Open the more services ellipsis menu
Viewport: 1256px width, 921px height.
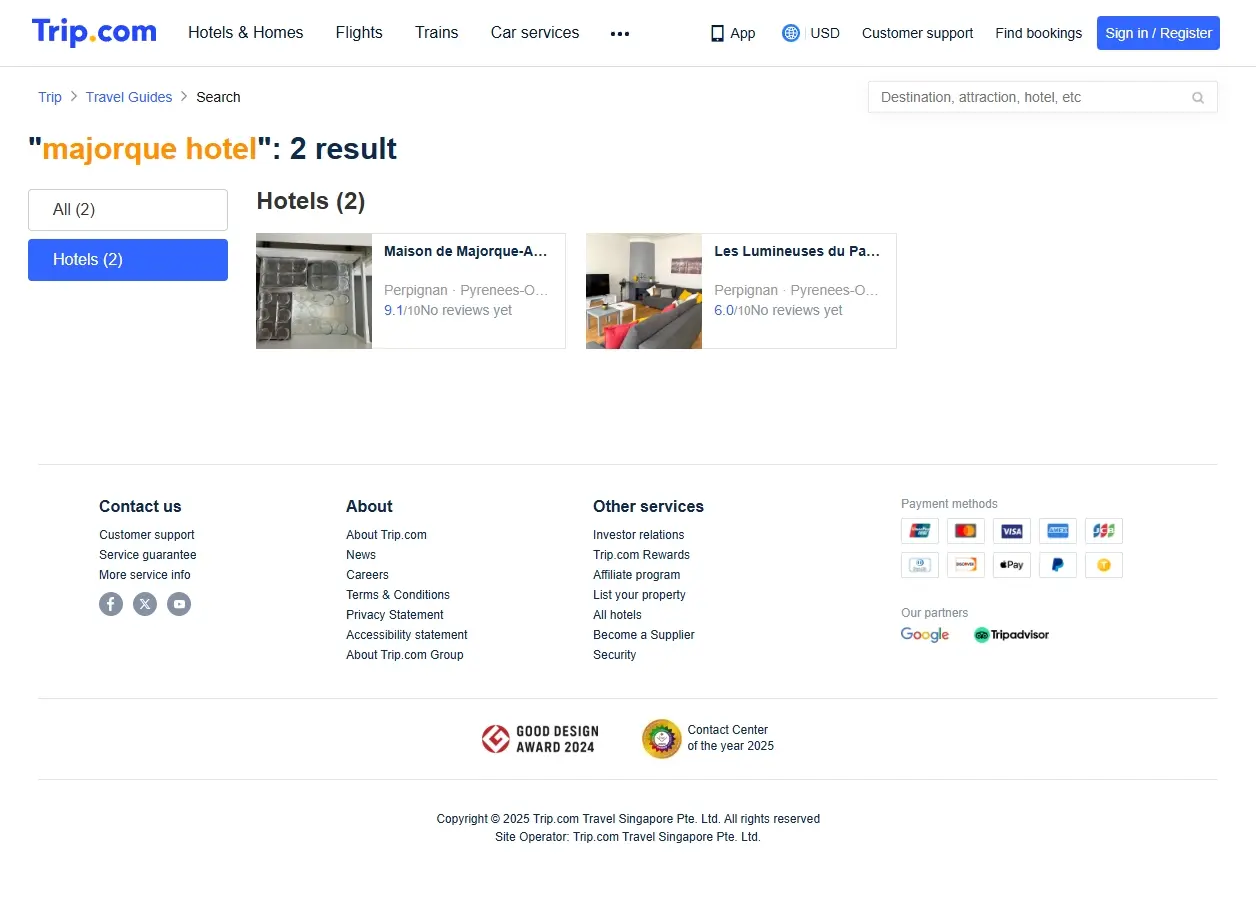coord(620,33)
